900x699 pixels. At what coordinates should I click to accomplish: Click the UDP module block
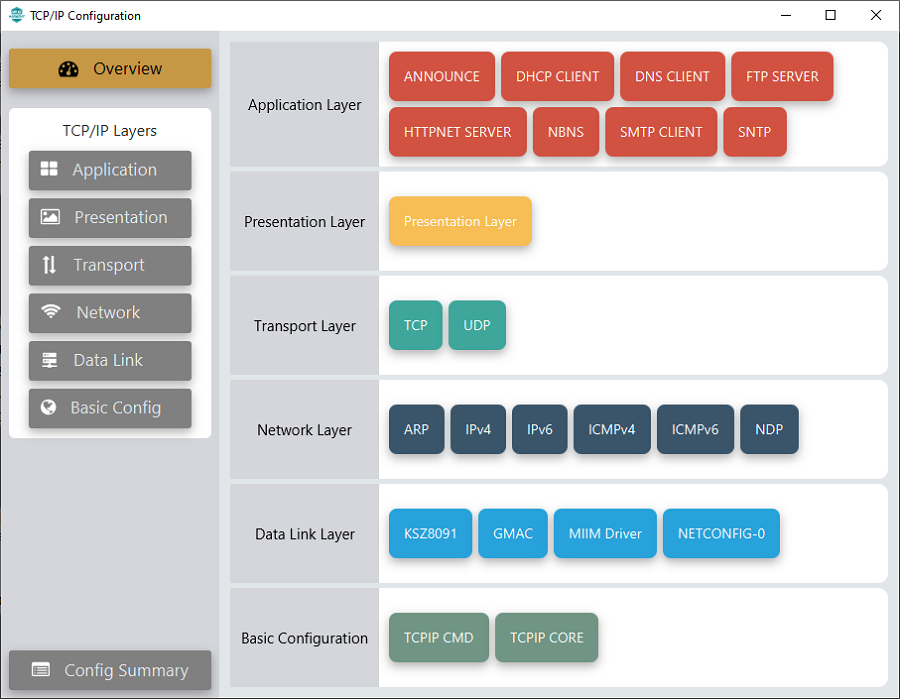click(x=477, y=325)
